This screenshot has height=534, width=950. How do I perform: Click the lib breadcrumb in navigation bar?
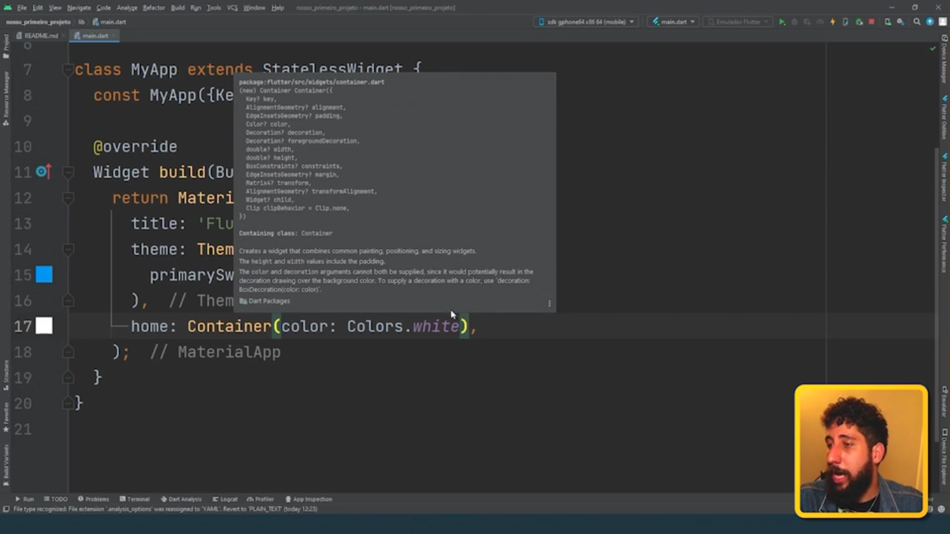[81, 22]
